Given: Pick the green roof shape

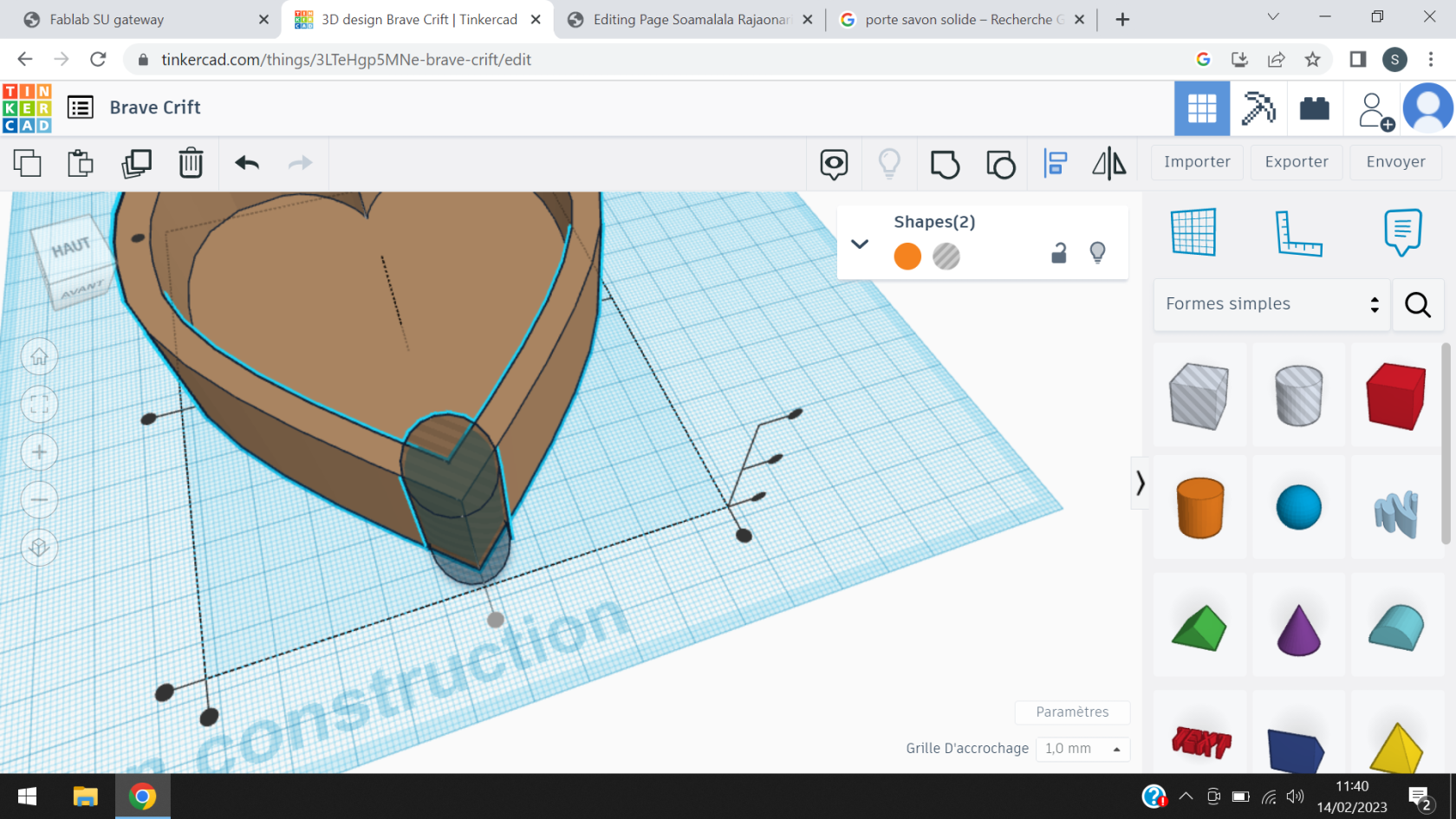Looking at the screenshot, I should 1199,627.
